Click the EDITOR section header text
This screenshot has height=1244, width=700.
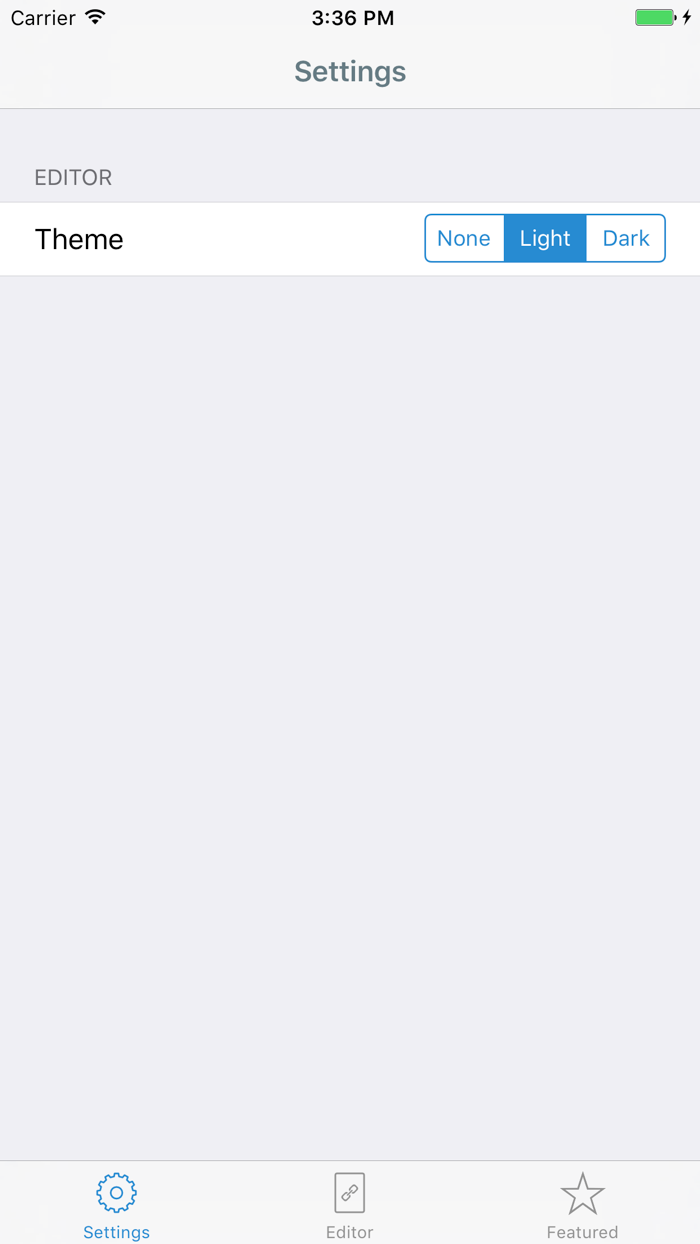tap(73, 178)
